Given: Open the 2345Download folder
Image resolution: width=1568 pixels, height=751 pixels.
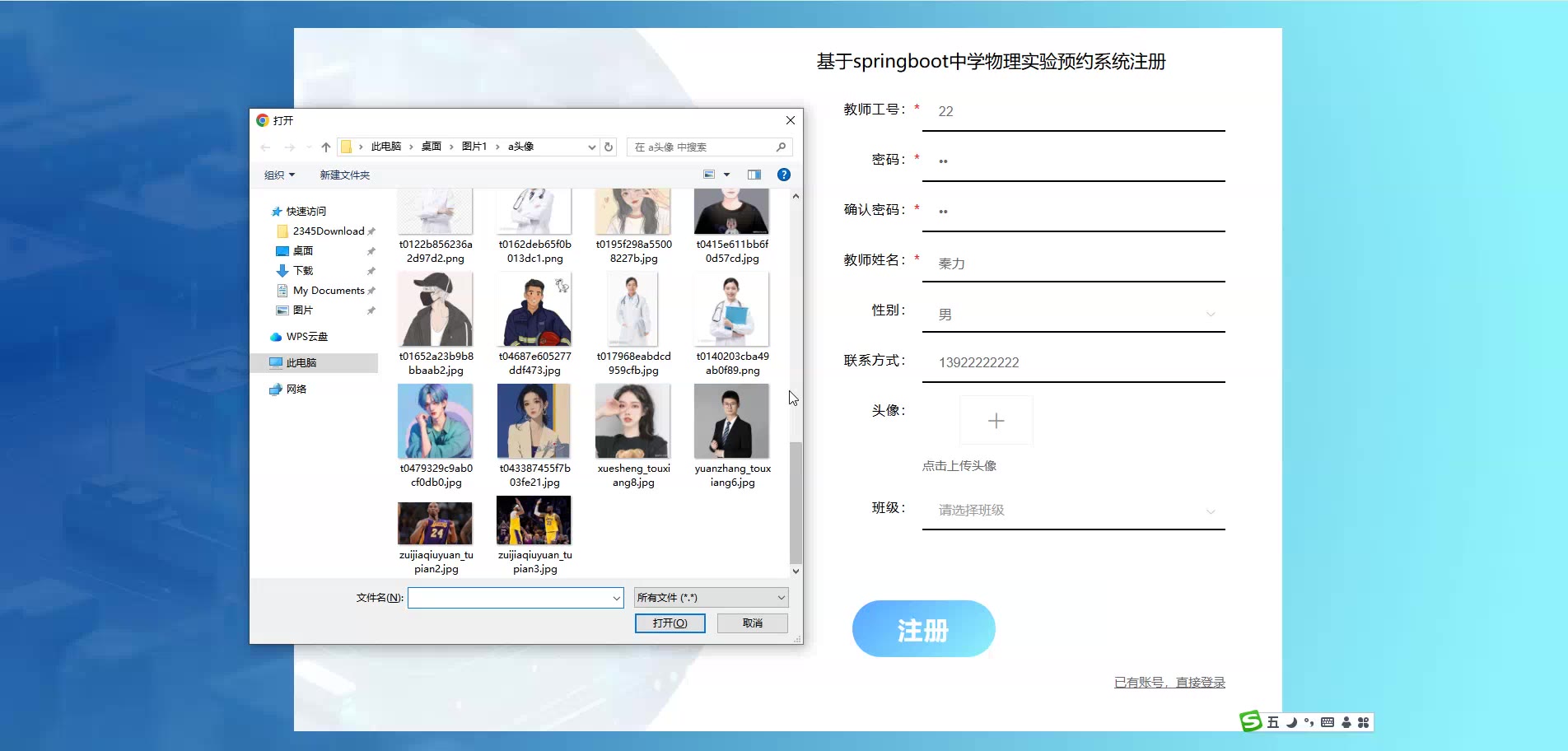Looking at the screenshot, I should tap(329, 231).
